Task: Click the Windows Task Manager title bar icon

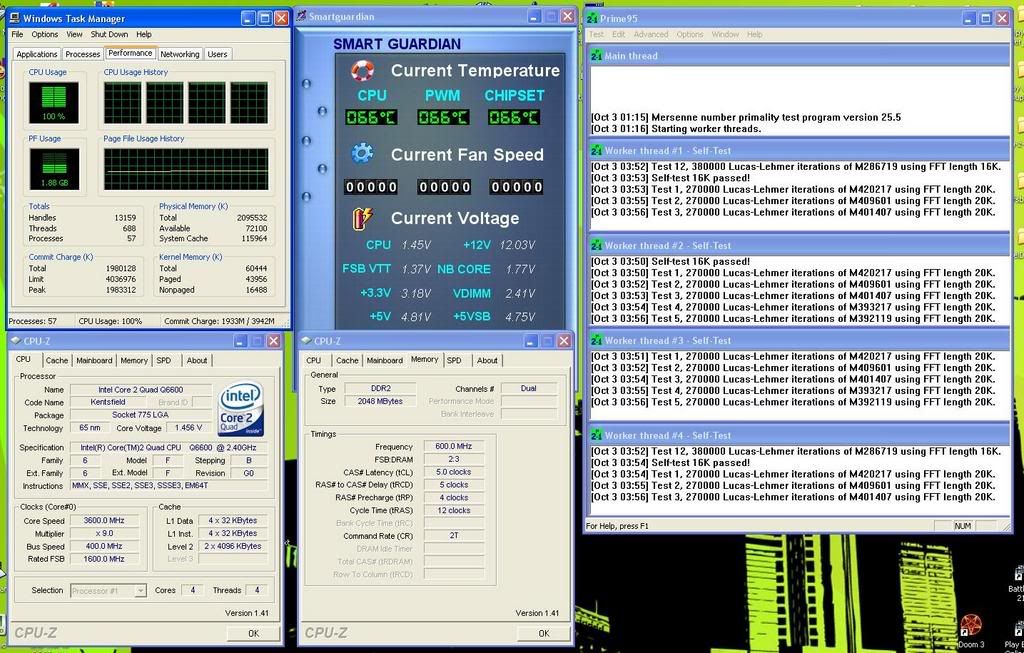Action: [x=14, y=18]
